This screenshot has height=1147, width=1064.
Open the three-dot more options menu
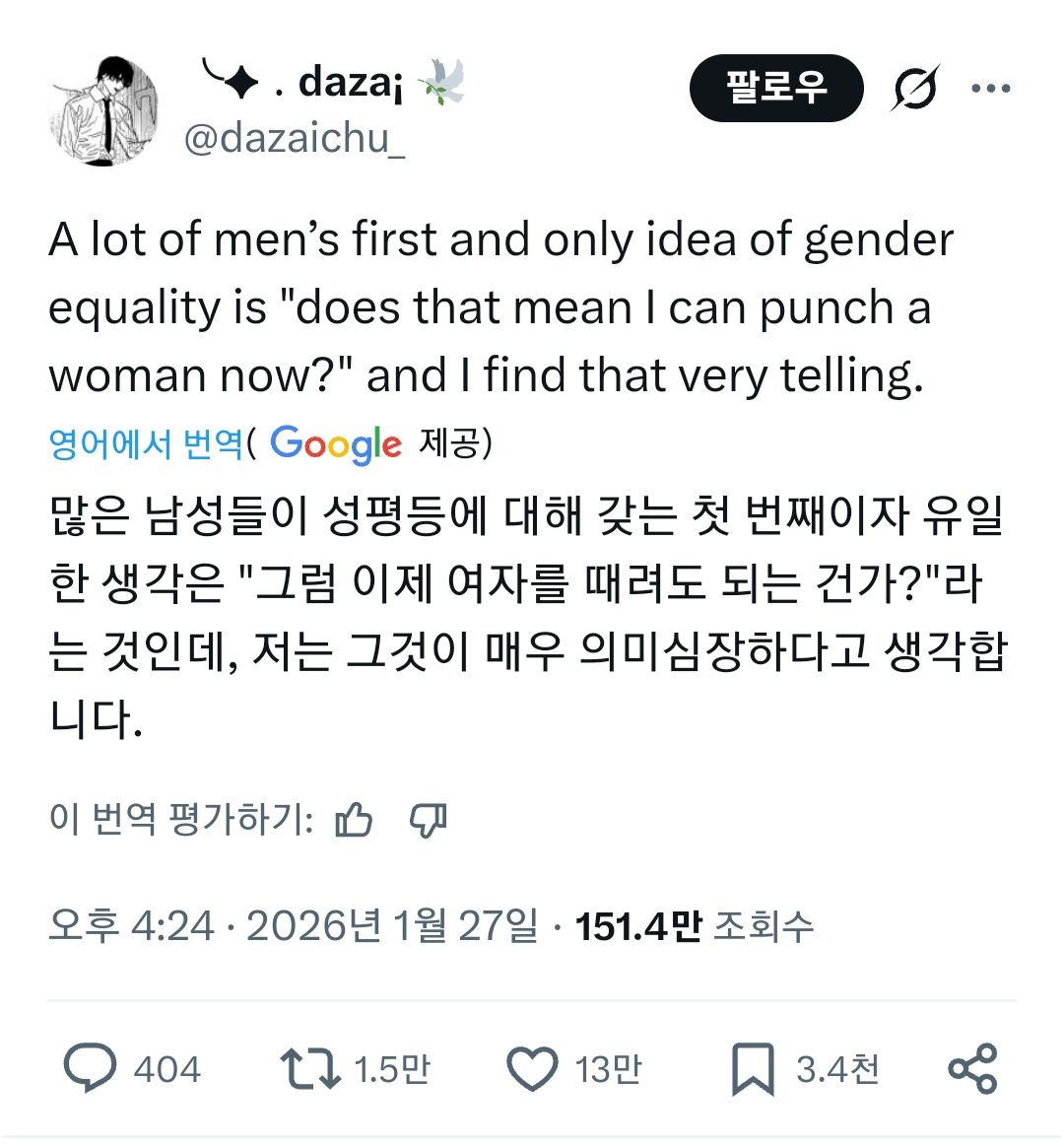point(990,89)
